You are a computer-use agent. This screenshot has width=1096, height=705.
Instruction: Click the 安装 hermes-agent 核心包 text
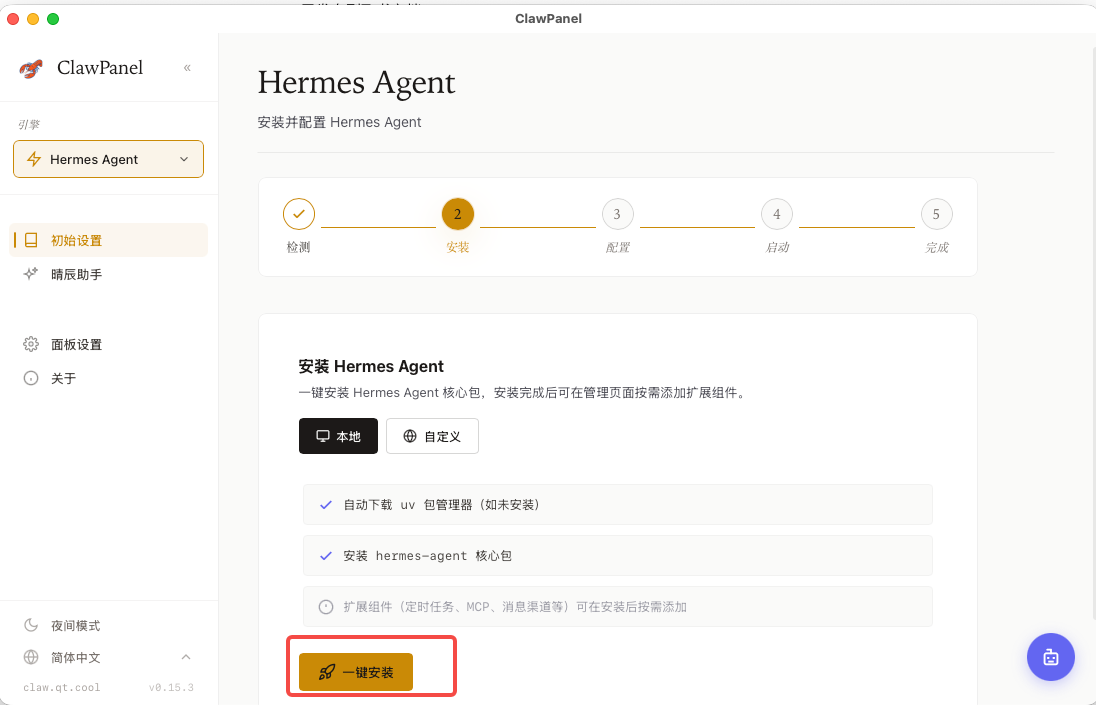pos(427,555)
